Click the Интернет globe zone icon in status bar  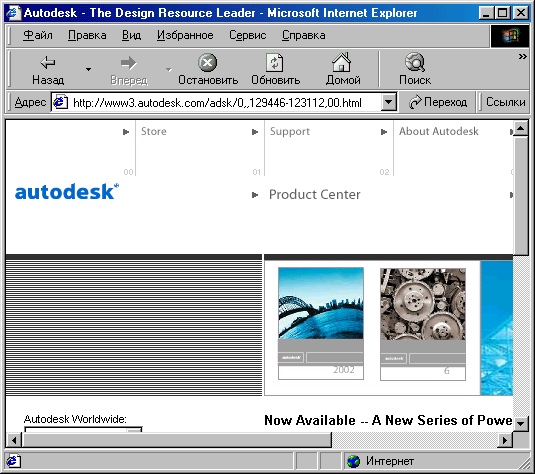[353, 461]
